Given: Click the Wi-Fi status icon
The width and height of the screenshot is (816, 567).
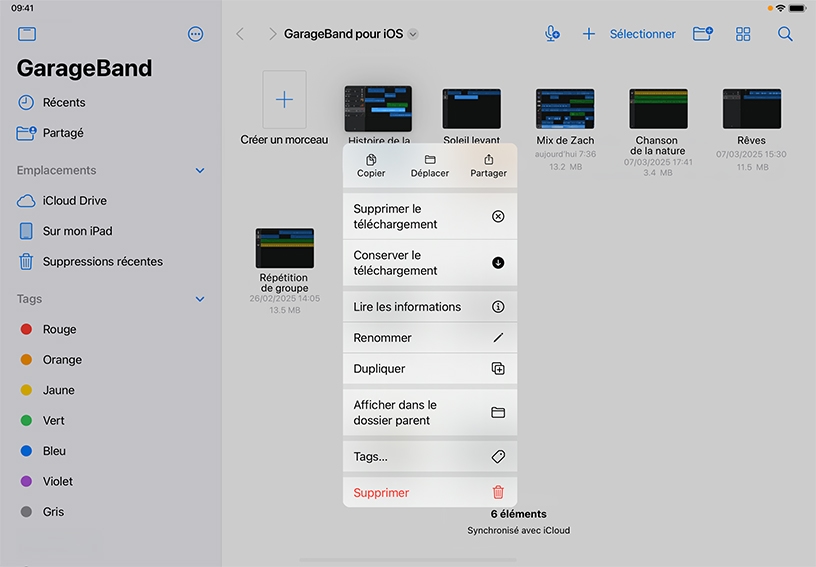Looking at the screenshot, I should pos(780,8).
